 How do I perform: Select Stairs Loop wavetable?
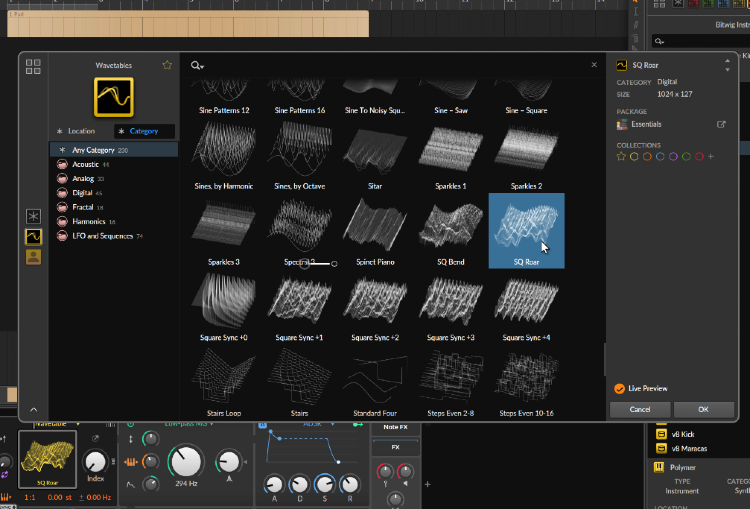pyautogui.click(x=224, y=382)
